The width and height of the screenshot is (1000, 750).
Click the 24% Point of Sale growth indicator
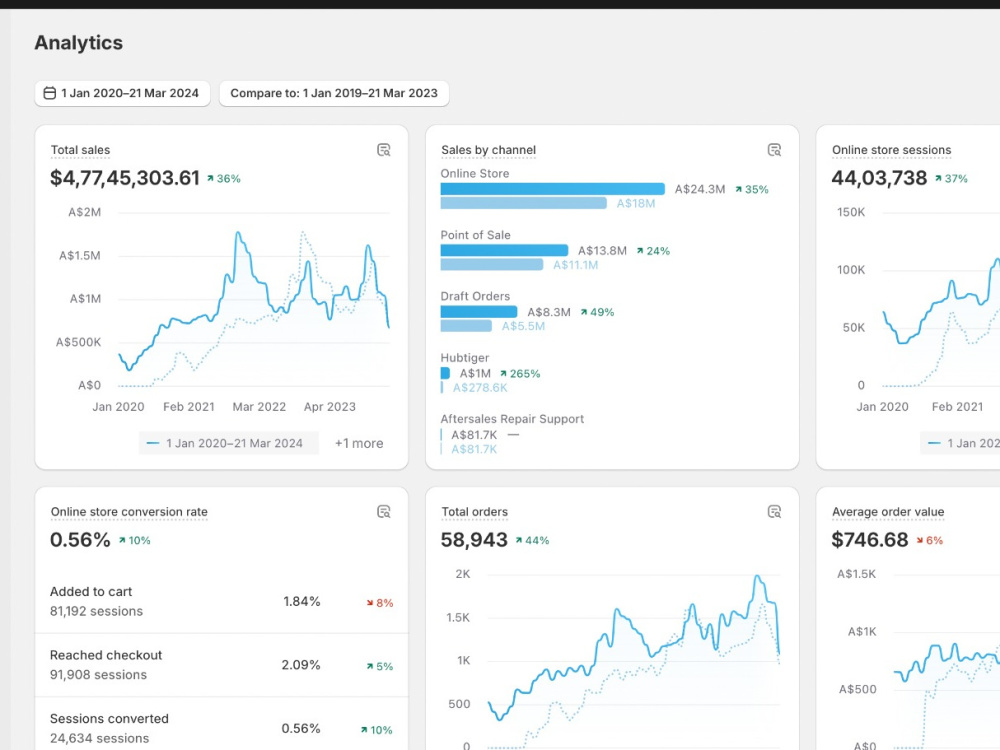pos(653,251)
